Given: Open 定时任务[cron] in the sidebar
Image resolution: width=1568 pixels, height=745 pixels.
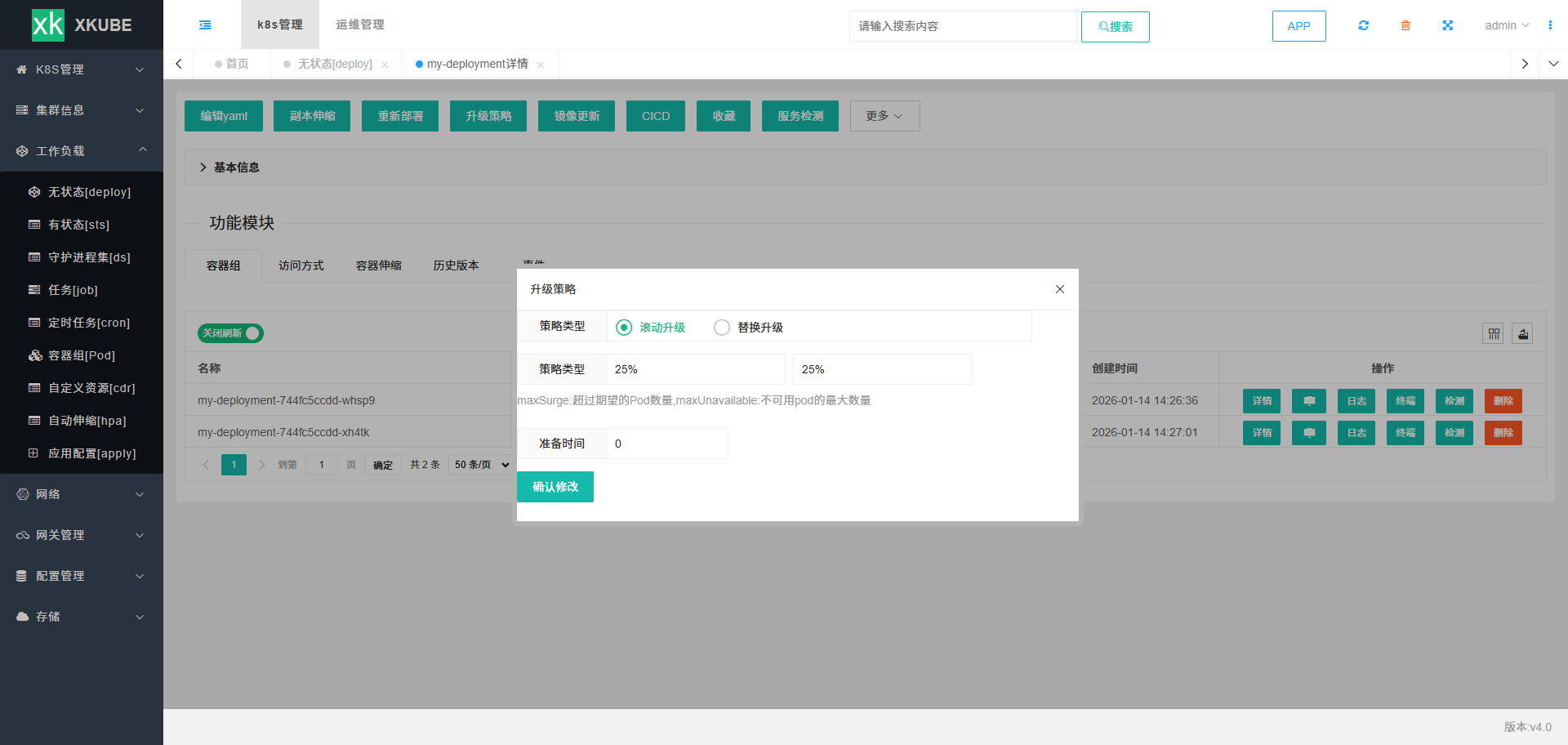Looking at the screenshot, I should pyautogui.click(x=82, y=323).
